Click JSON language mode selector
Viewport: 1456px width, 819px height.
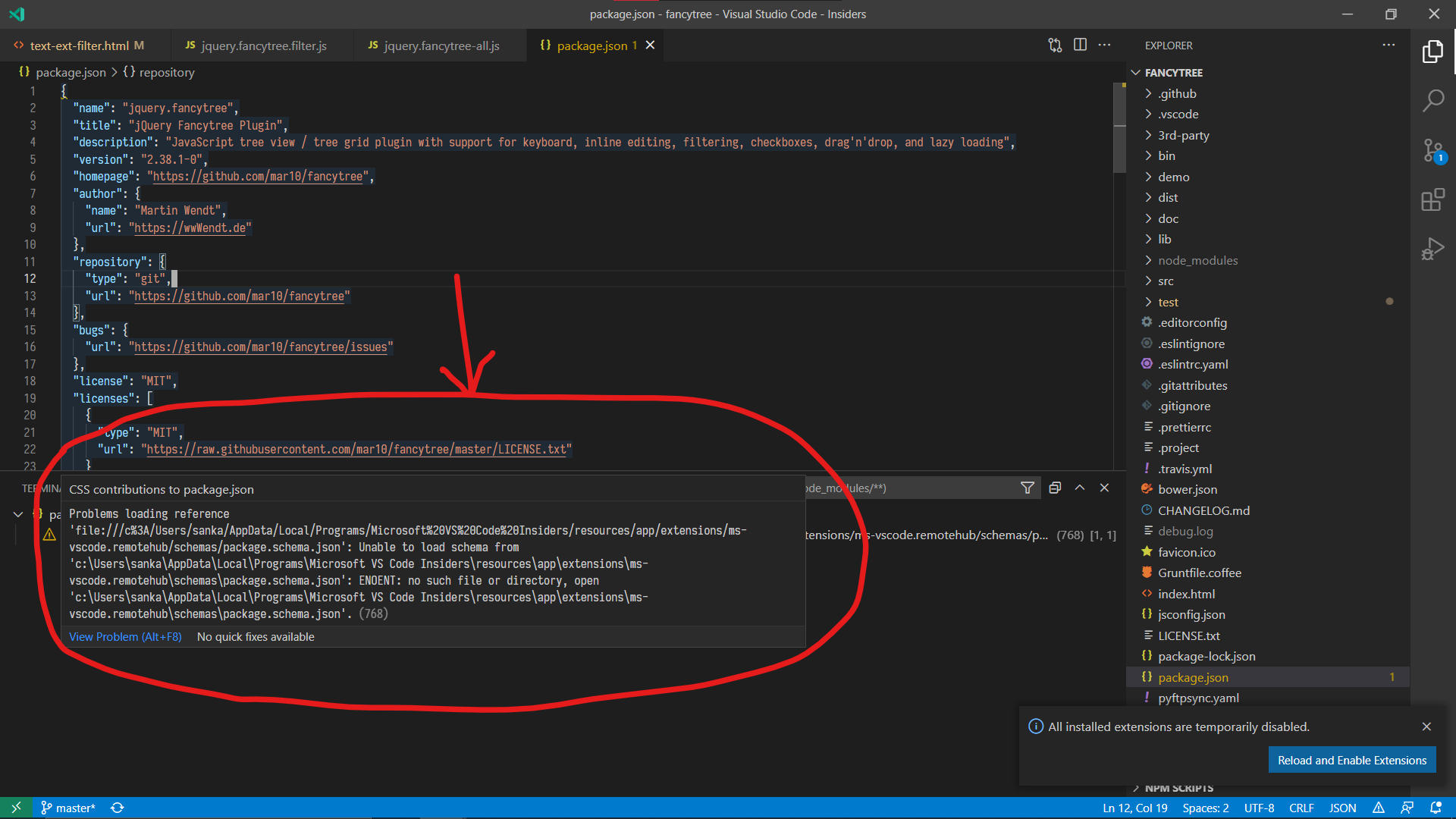point(1342,808)
